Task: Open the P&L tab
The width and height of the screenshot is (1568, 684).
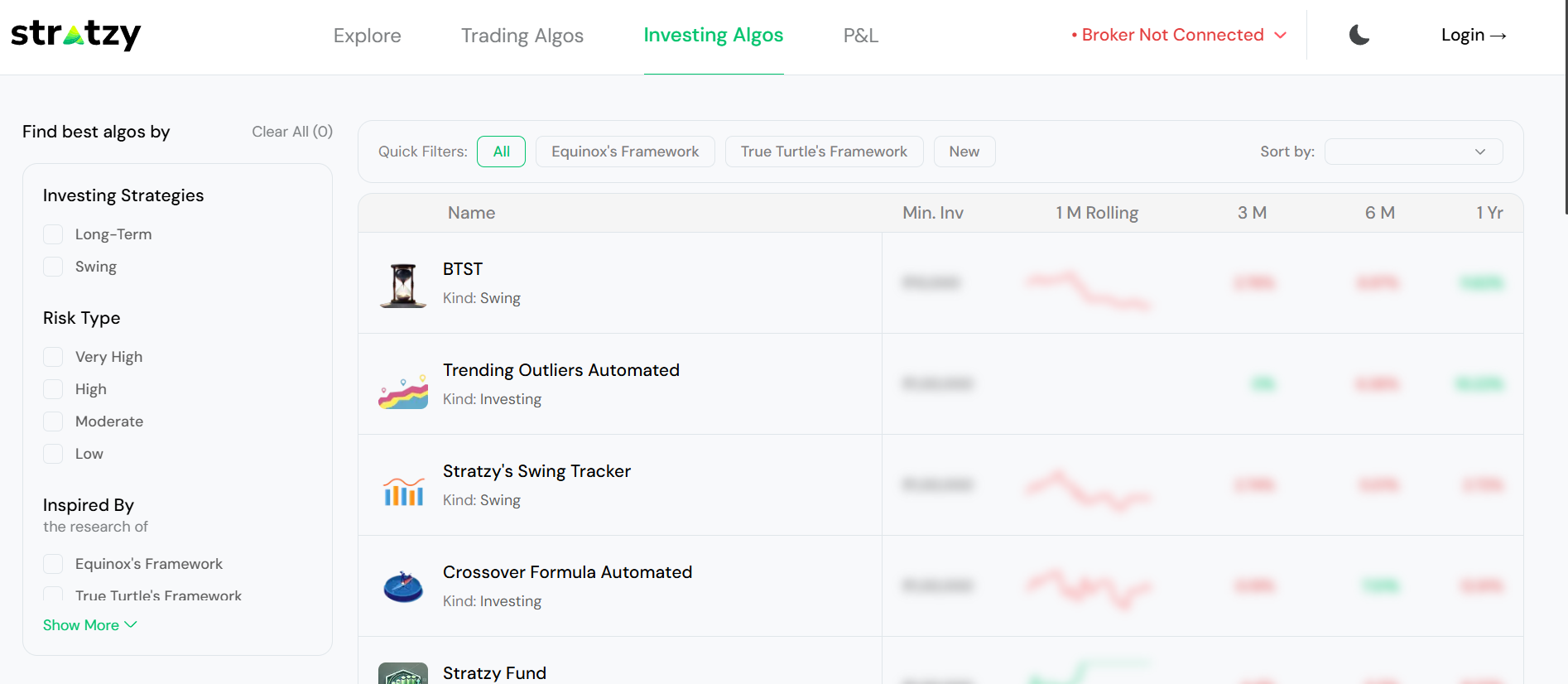Action: (x=860, y=36)
